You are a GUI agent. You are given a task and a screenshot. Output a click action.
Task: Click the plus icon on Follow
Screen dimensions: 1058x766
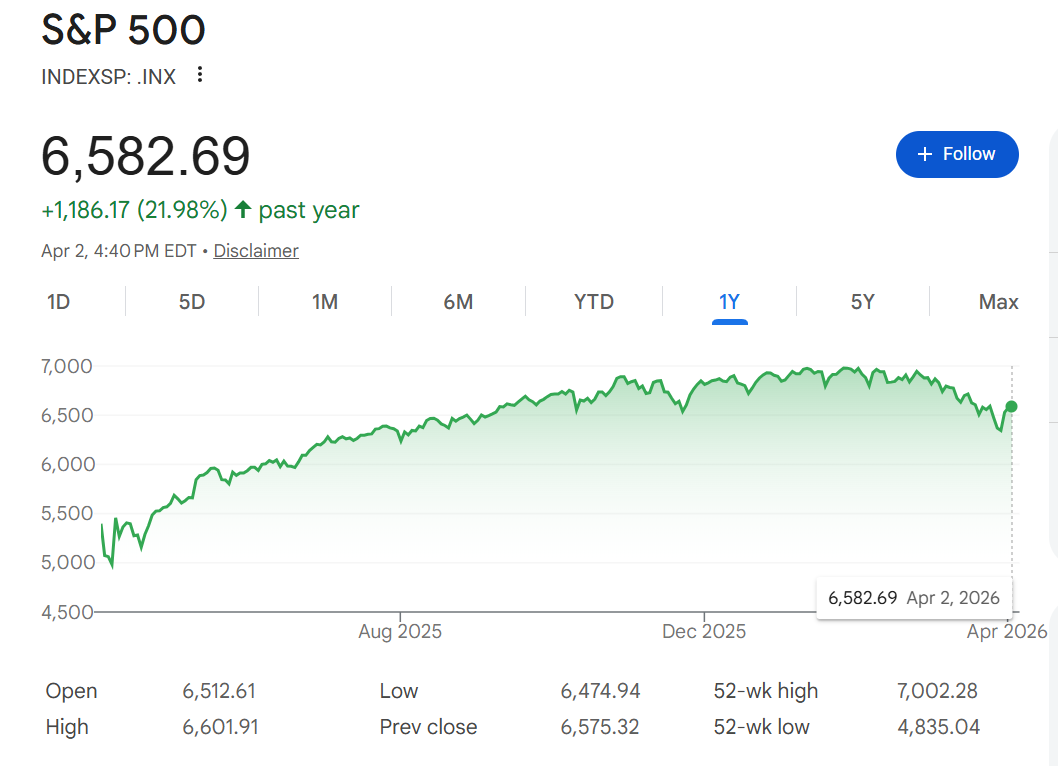924,154
